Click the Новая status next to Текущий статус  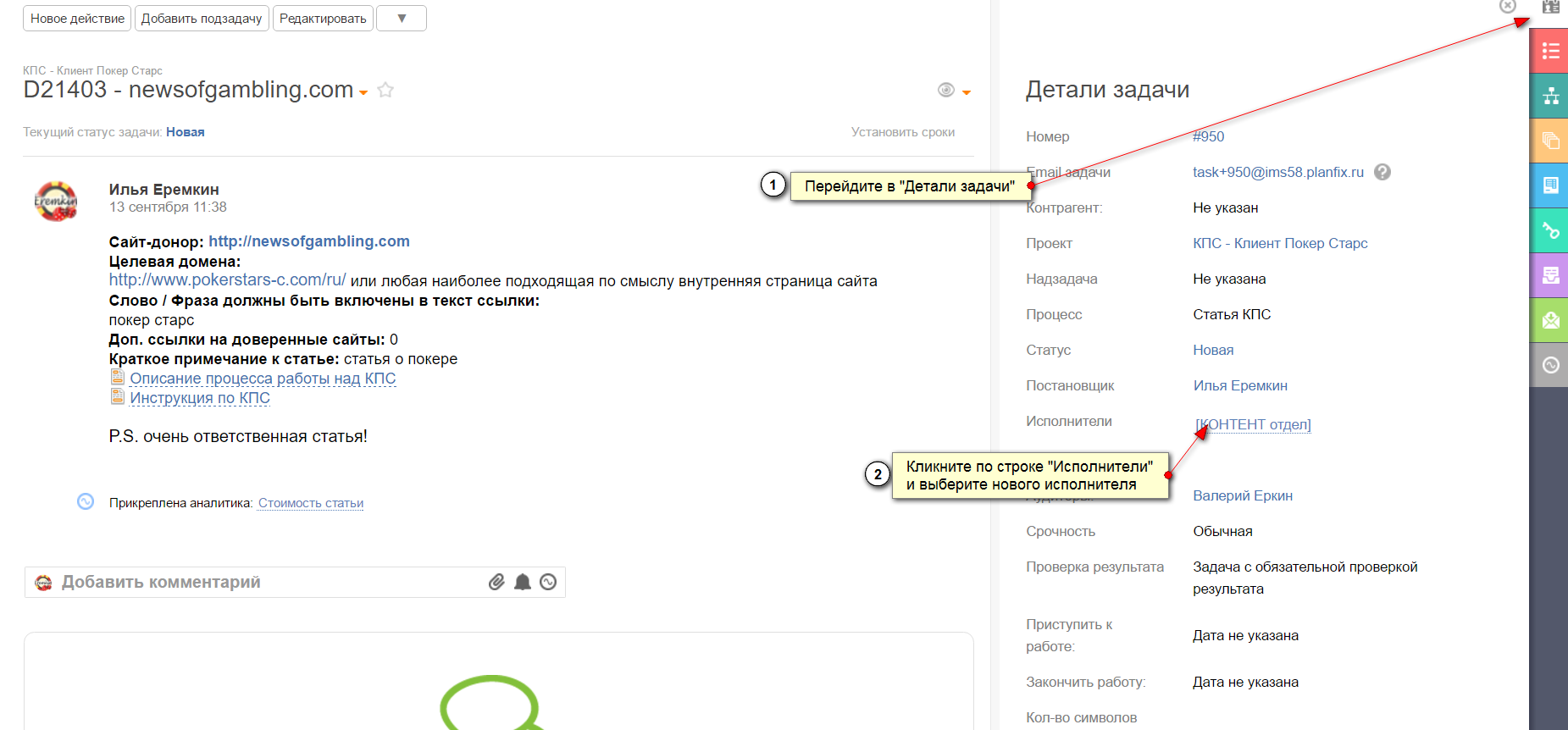(186, 132)
